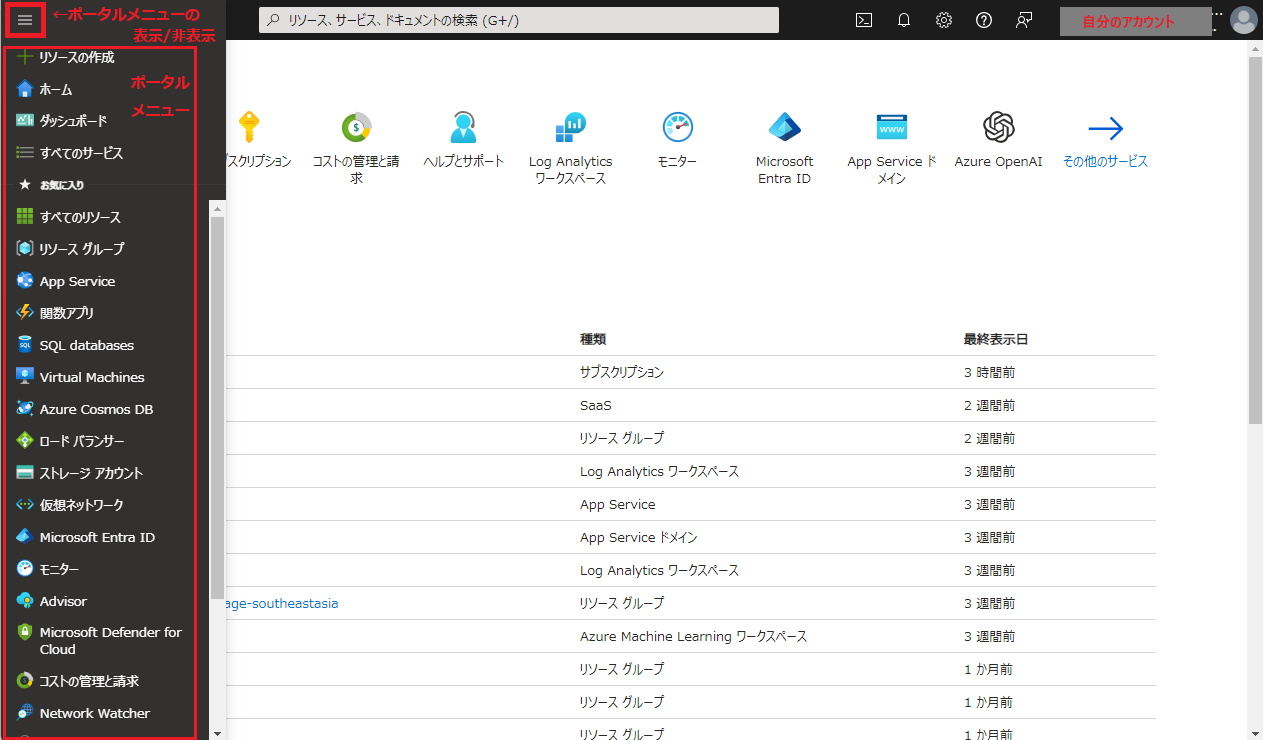The image size is (1263, 740).
Task: Open the notifications bell
Action: (x=904, y=20)
